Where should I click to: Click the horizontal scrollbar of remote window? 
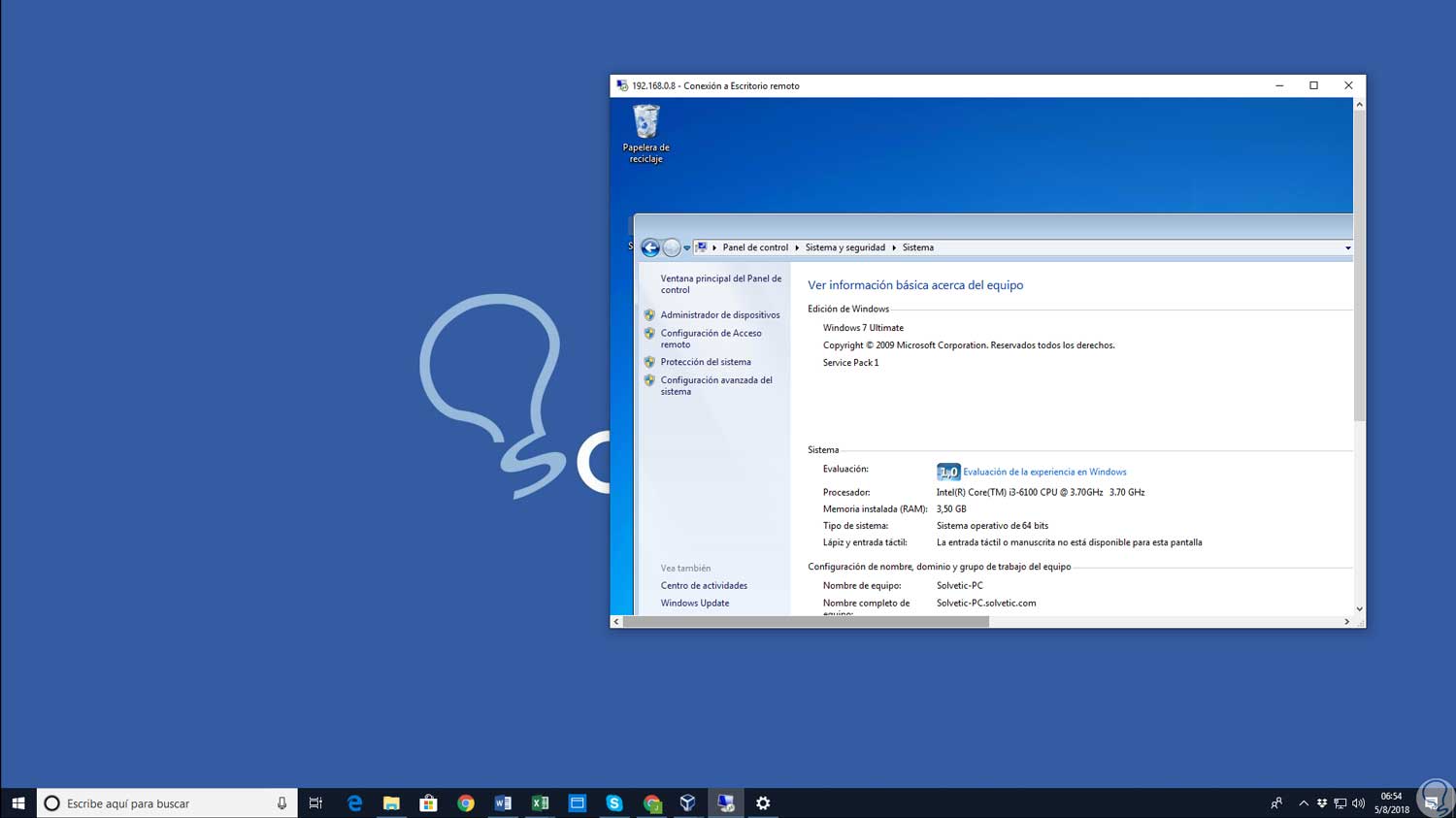click(806, 622)
